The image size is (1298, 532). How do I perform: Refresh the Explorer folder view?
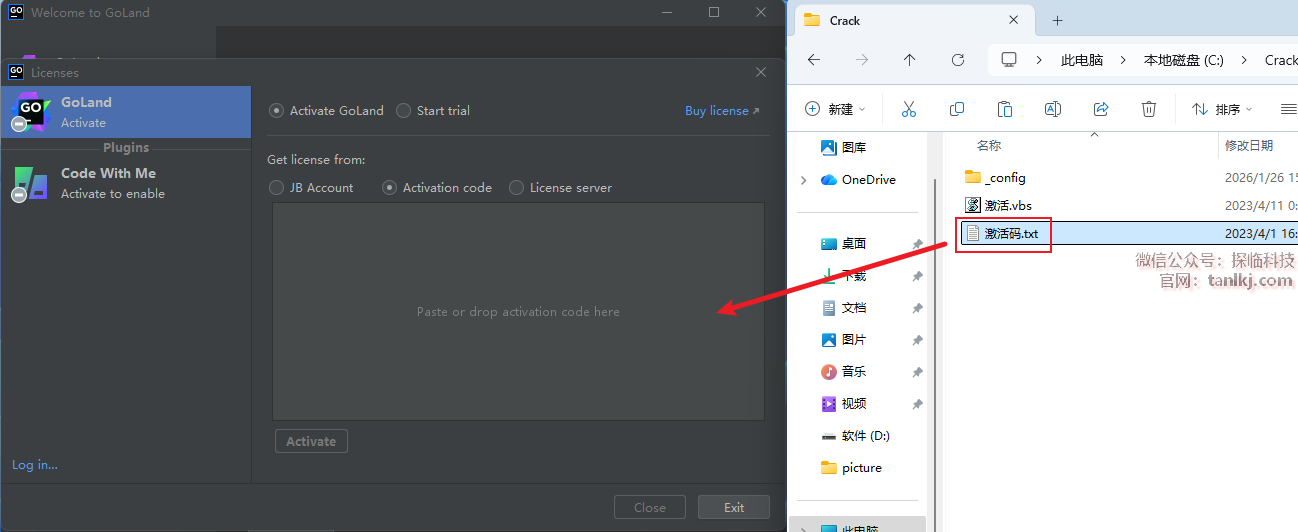pyautogui.click(x=957, y=60)
